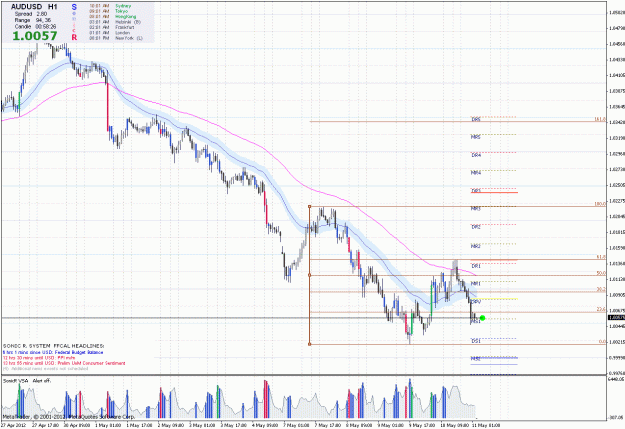Select the 0.0 Fibonacci level label
This screenshot has width=625, height=429.
coord(602,342)
